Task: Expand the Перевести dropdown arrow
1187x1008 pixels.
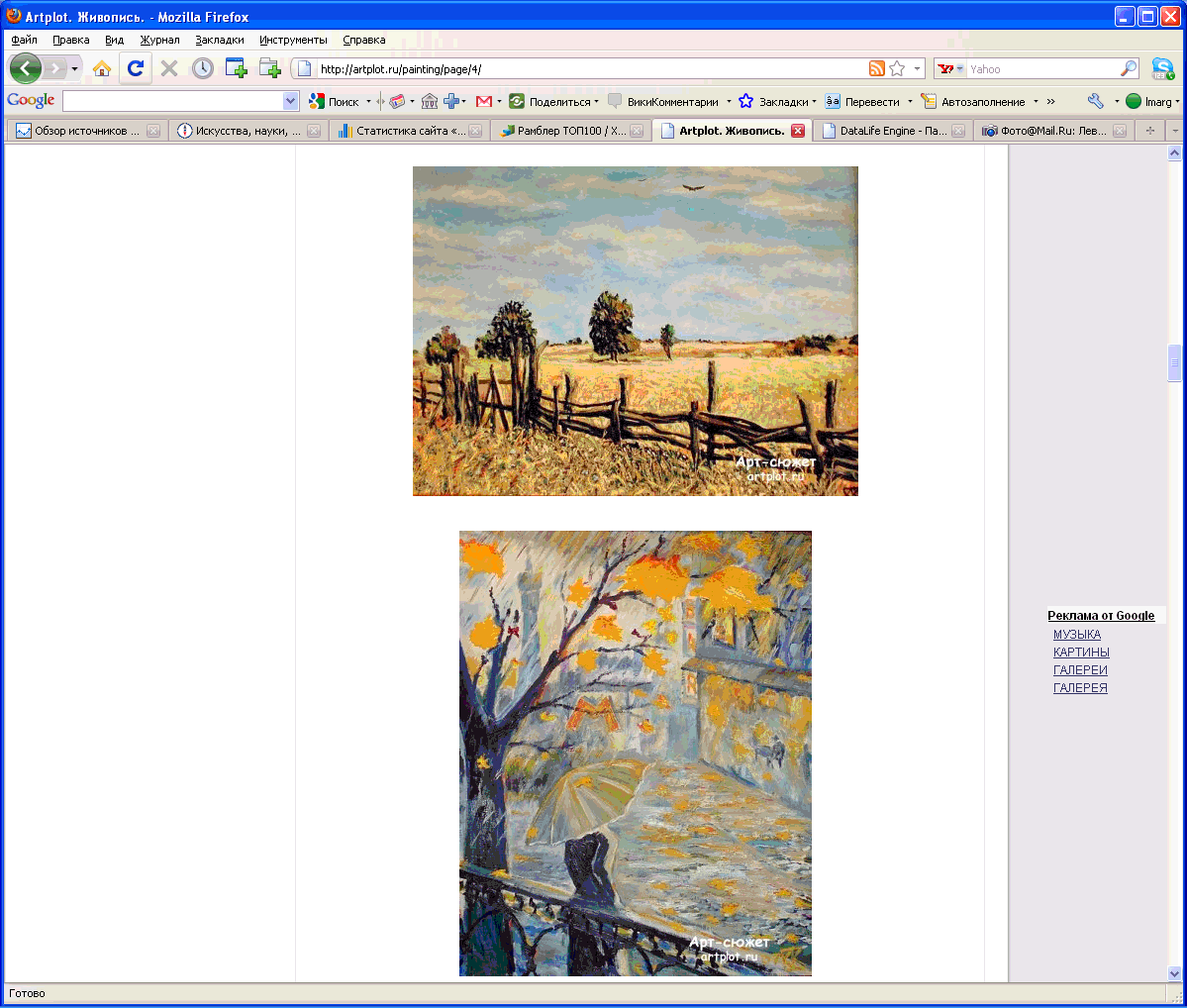Action: point(910,101)
